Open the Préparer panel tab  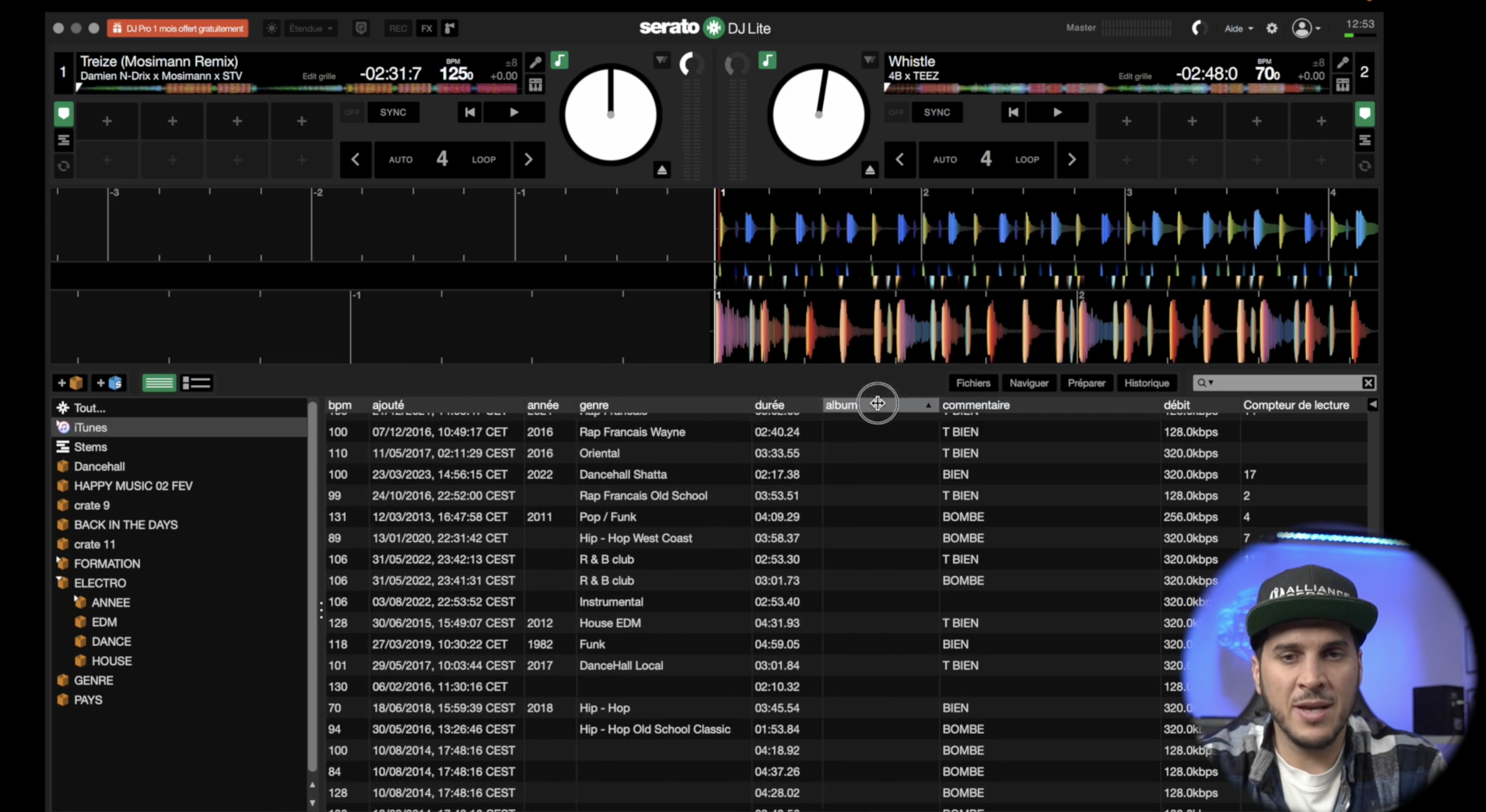pos(1086,383)
